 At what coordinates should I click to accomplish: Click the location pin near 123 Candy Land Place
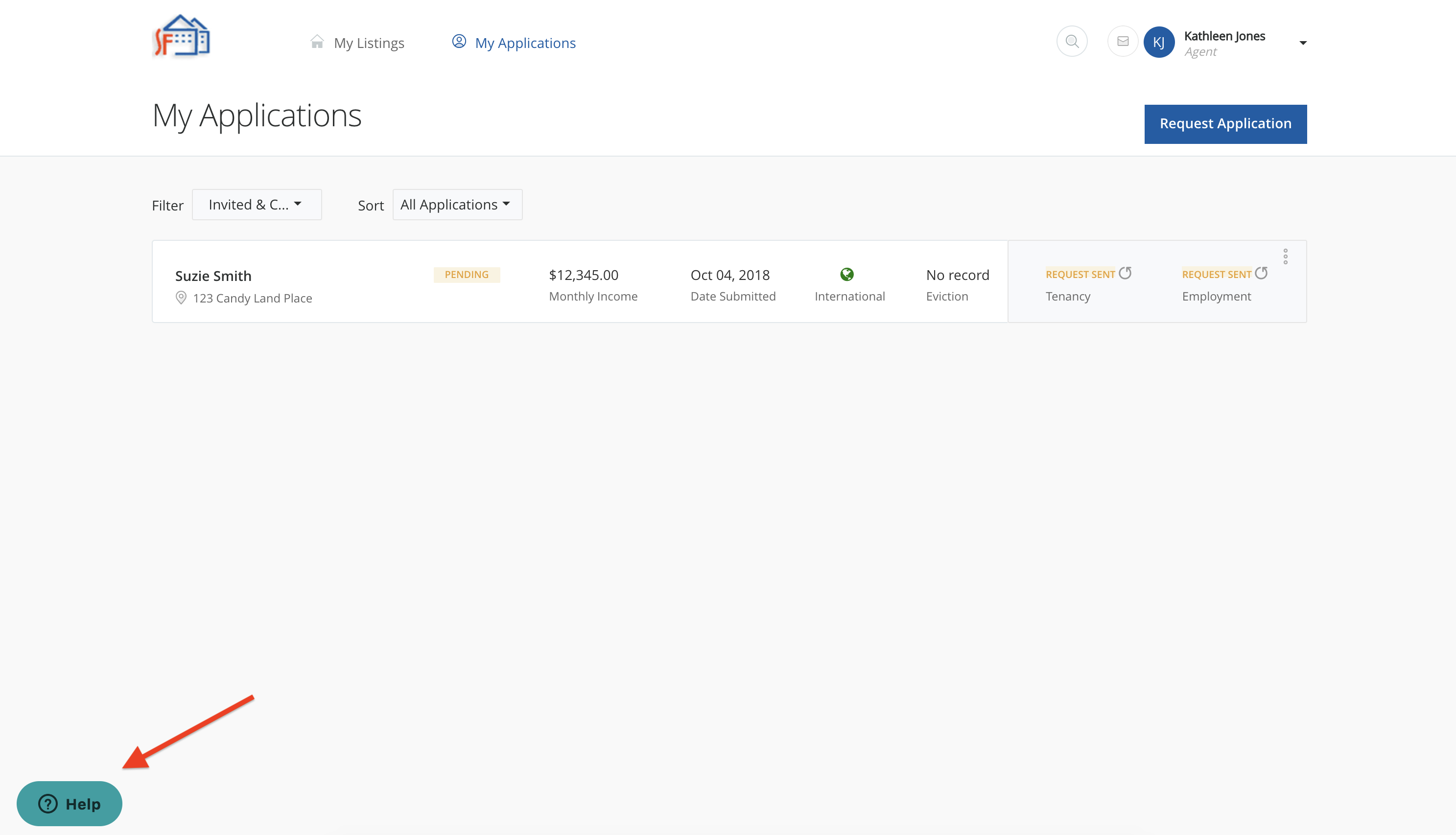pos(181,298)
